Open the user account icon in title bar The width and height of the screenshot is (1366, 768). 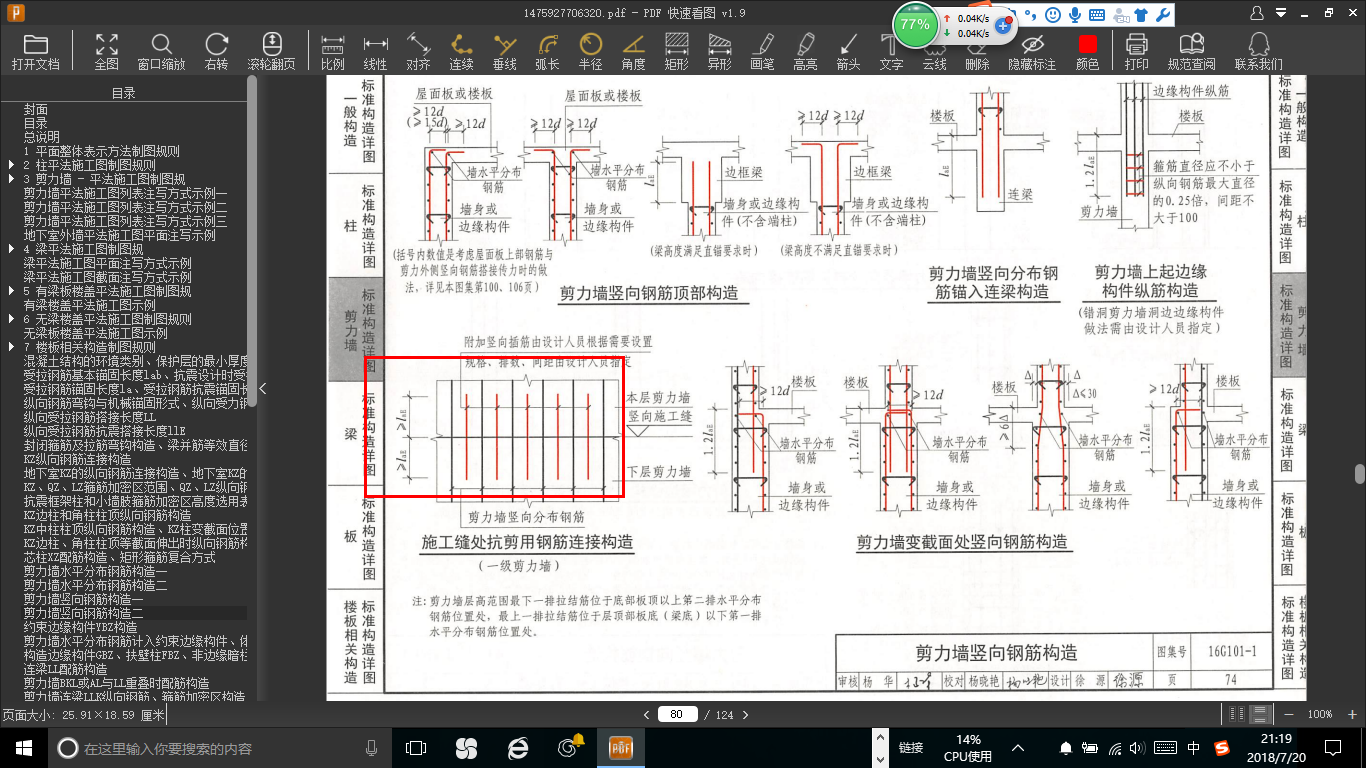coord(1257,13)
